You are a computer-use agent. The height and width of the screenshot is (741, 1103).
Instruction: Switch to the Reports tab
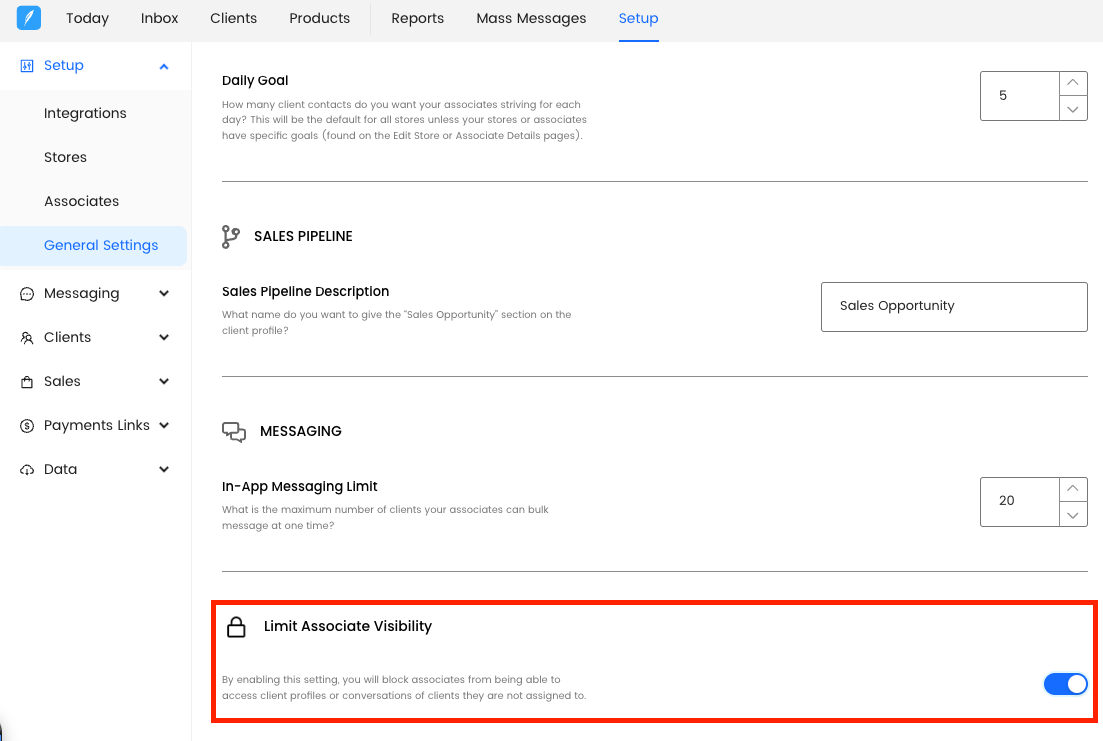(x=417, y=18)
